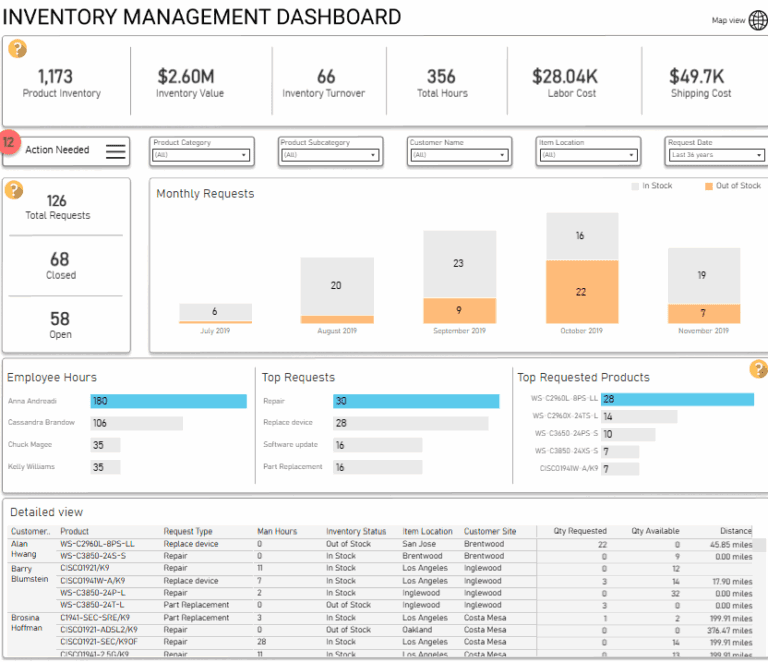The height and width of the screenshot is (662, 768).
Task: Click the August 2019 in-stock bar showing 20
Action: click(337, 286)
